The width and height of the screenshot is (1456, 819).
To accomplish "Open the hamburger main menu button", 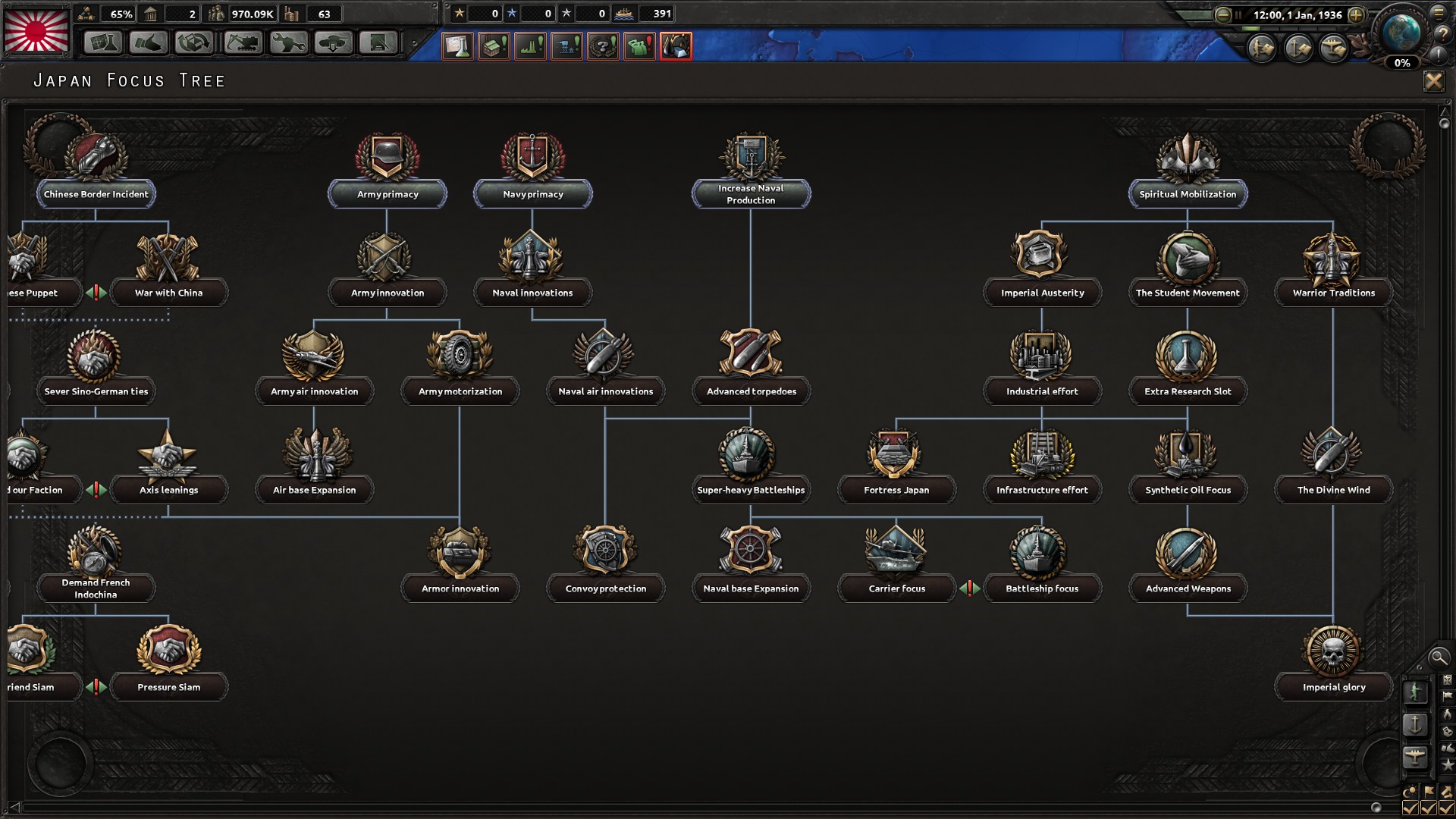I will [1439, 12].
